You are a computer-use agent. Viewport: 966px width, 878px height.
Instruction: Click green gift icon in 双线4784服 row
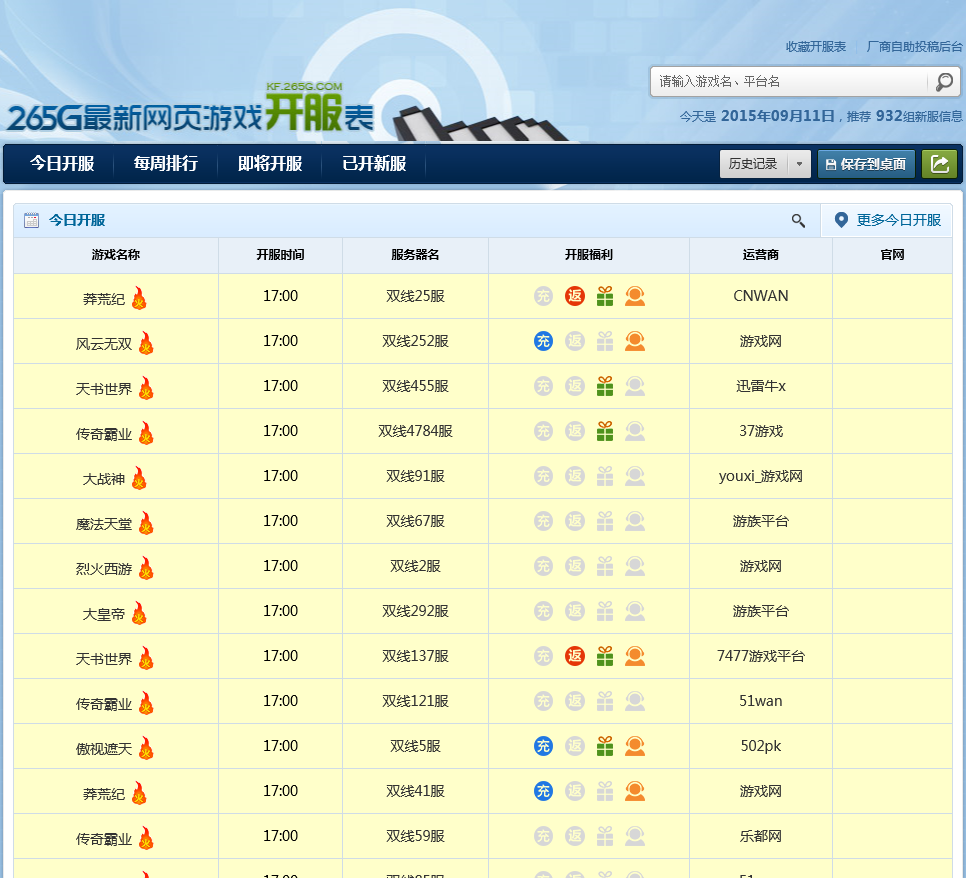(x=605, y=431)
